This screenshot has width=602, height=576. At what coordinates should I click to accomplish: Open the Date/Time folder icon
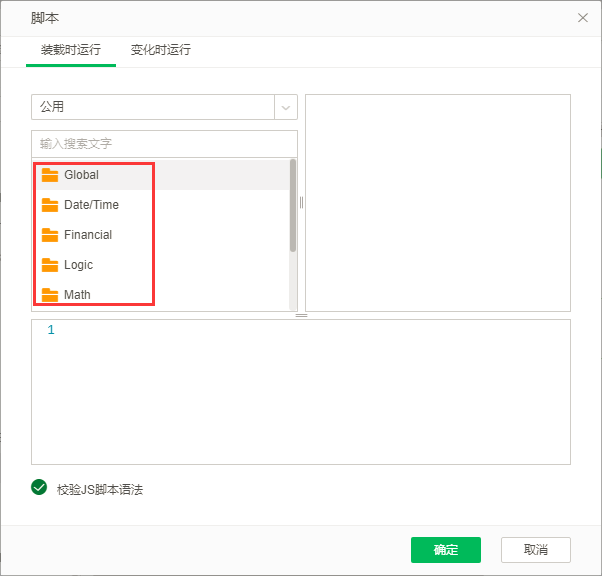pos(50,205)
